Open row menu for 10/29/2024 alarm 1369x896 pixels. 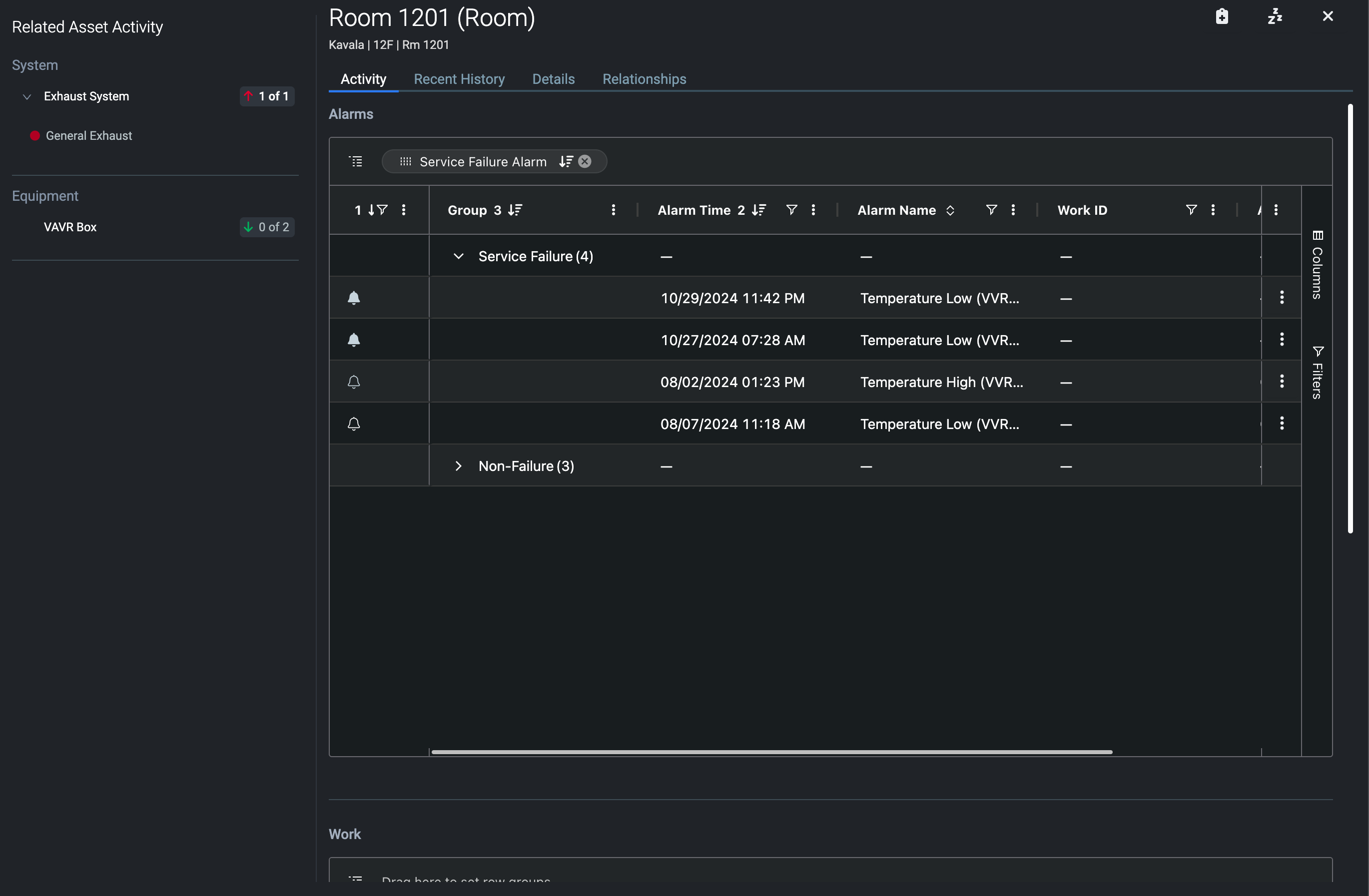[1282, 297]
